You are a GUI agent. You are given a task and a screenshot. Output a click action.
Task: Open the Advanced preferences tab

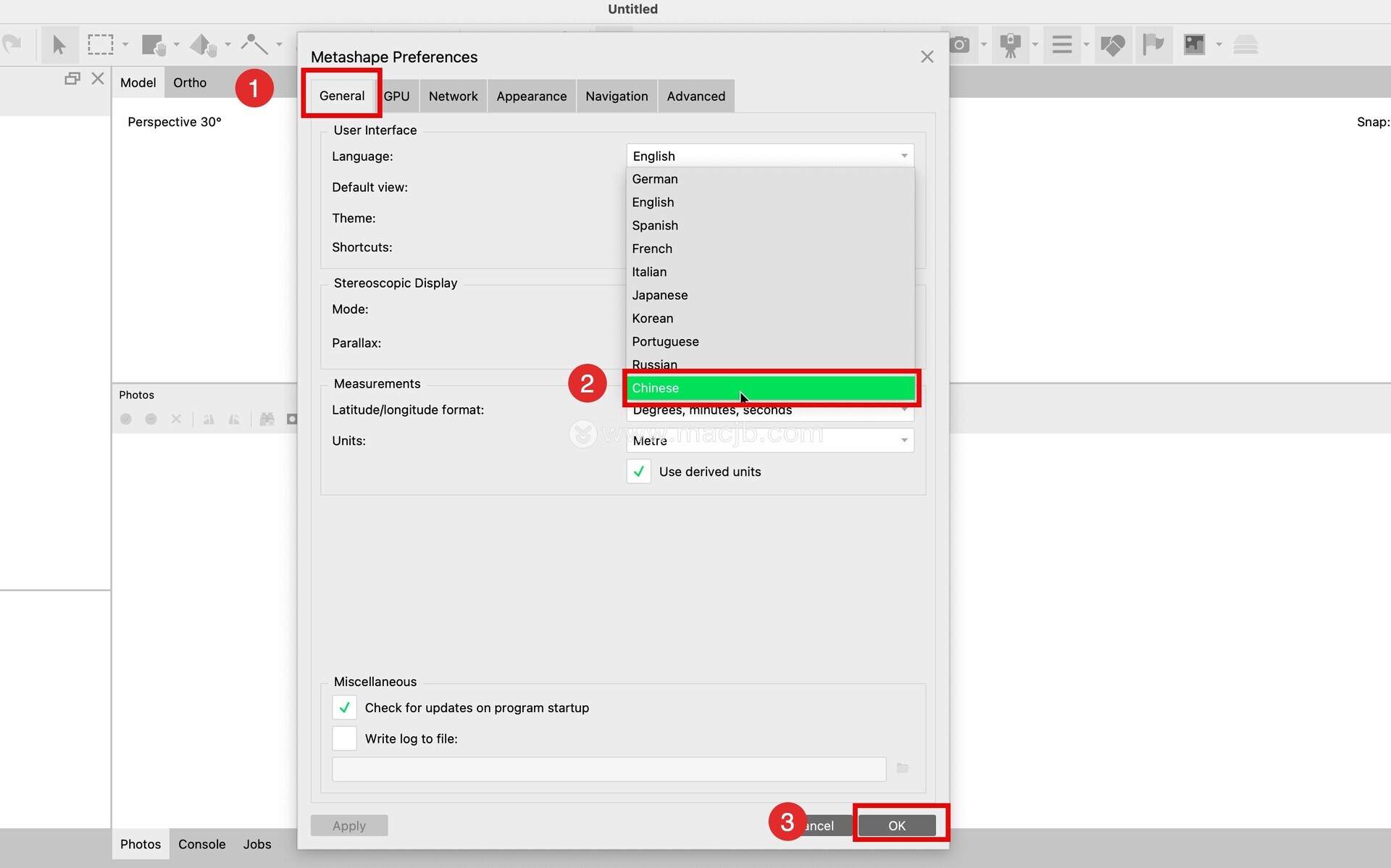pos(695,96)
